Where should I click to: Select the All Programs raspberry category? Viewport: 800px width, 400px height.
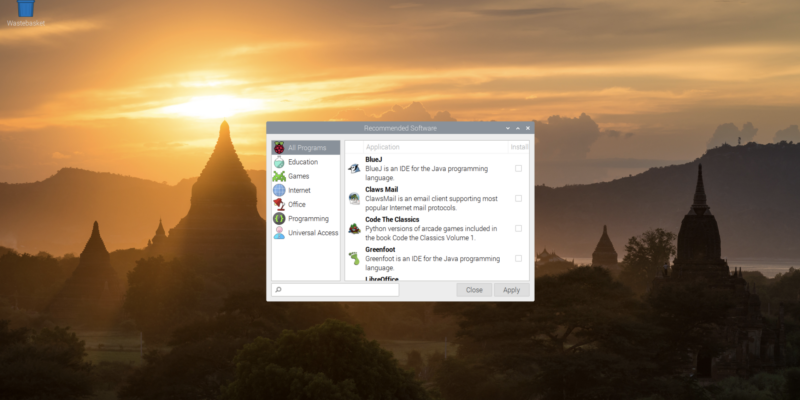tap(306, 147)
